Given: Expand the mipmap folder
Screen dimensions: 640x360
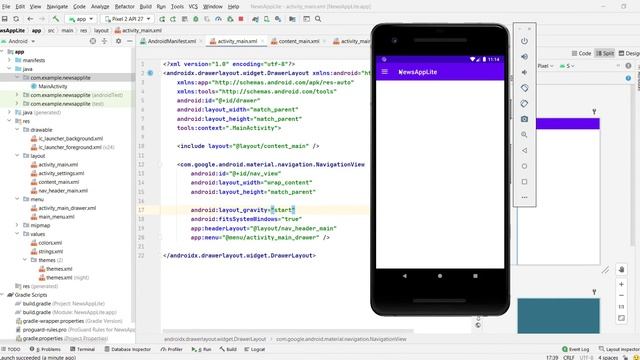Looking at the screenshot, I should click(17, 225).
